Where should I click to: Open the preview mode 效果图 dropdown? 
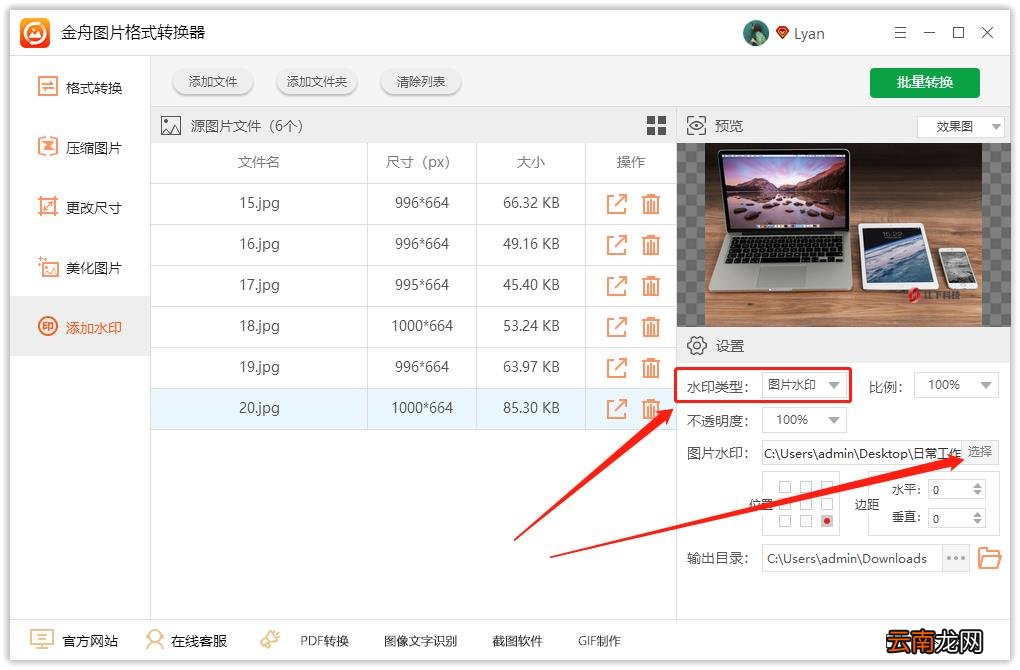[x=961, y=126]
